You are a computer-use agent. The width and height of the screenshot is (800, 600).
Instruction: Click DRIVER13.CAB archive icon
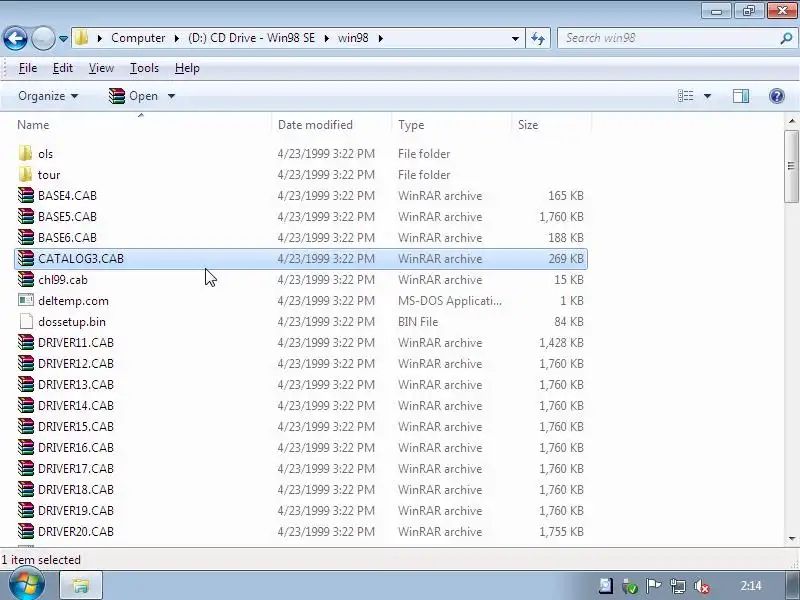pyautogui.click(x=26, y=384)
